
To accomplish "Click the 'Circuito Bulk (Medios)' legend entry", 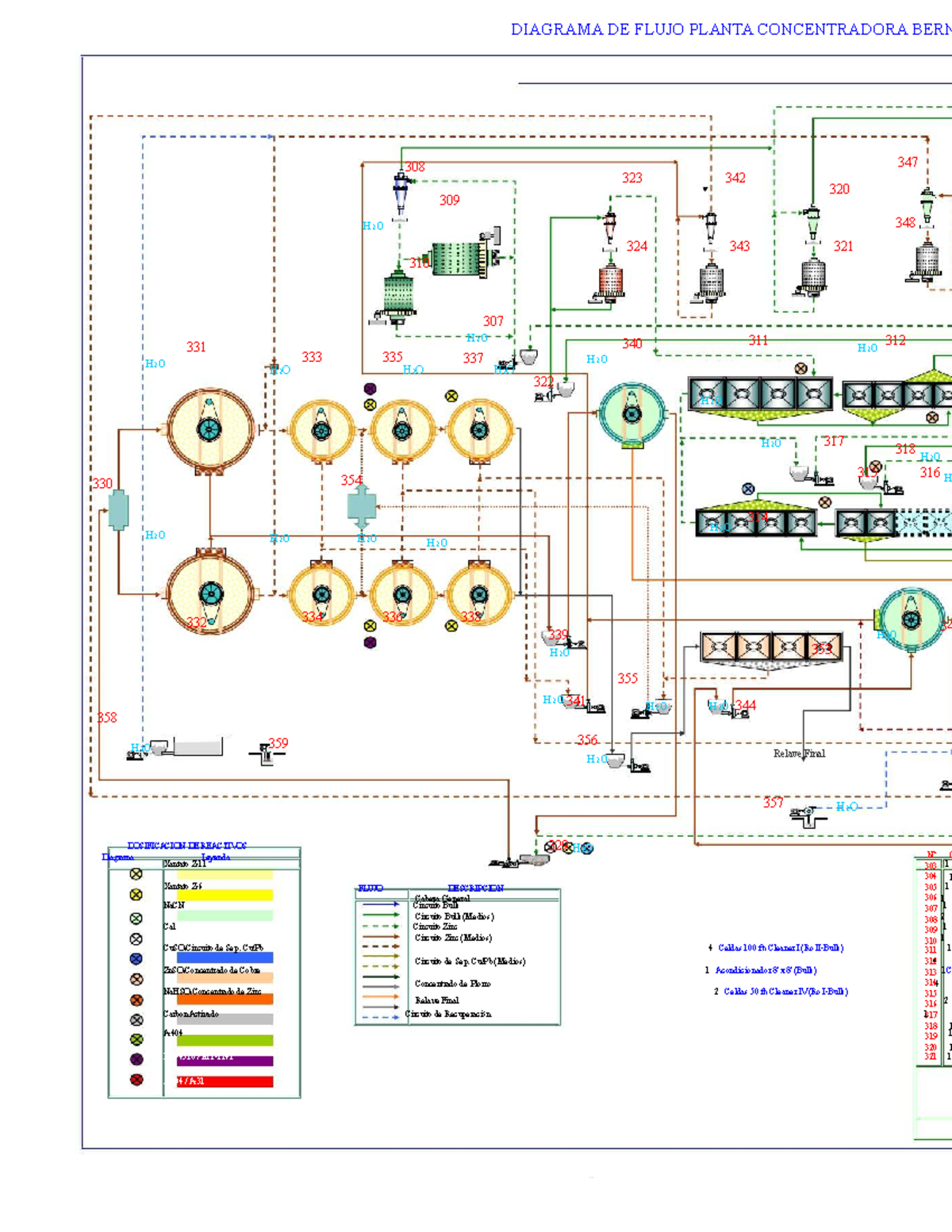I will pos(454,916).
